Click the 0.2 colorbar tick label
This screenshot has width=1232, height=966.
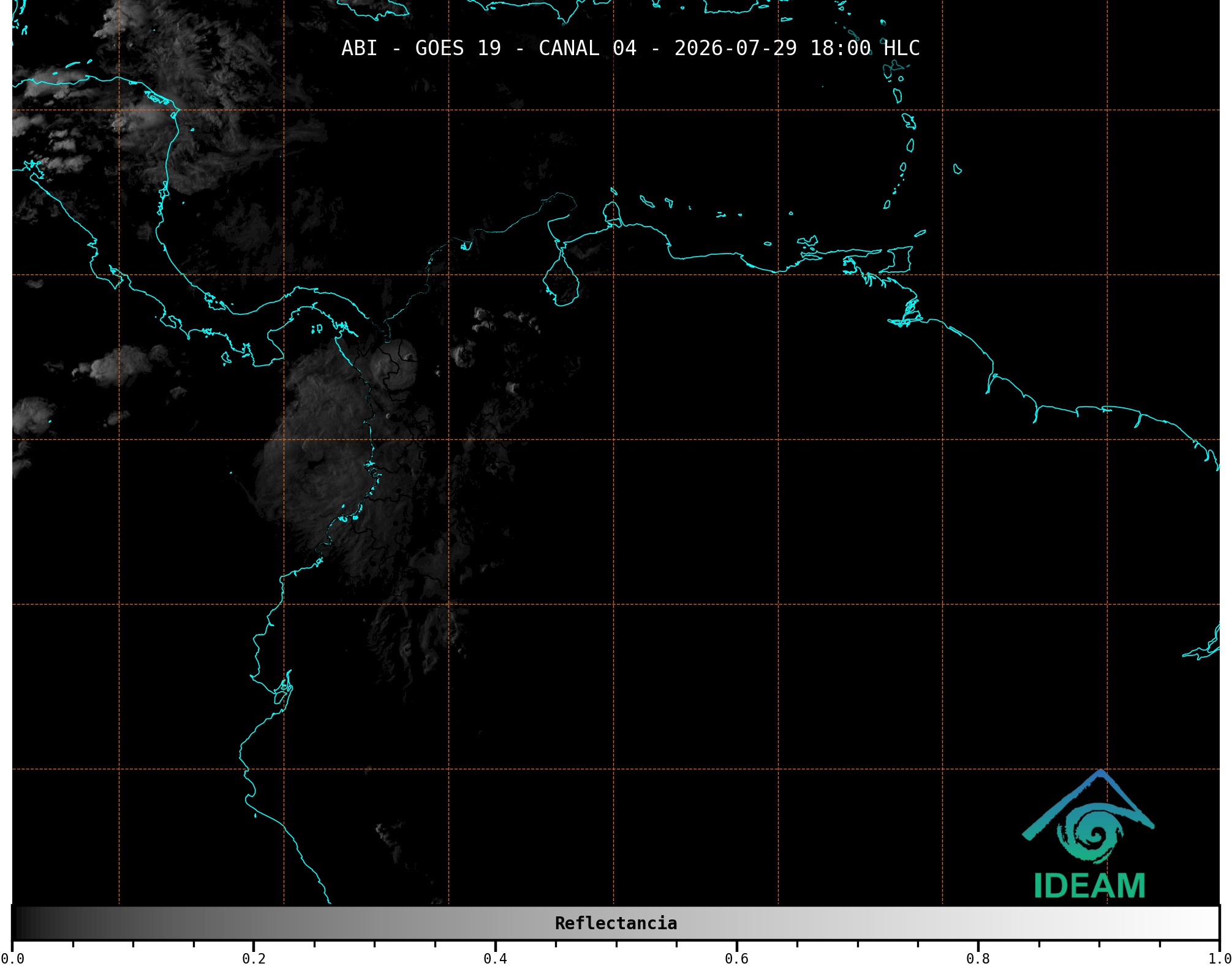click(x=254, y=959)
